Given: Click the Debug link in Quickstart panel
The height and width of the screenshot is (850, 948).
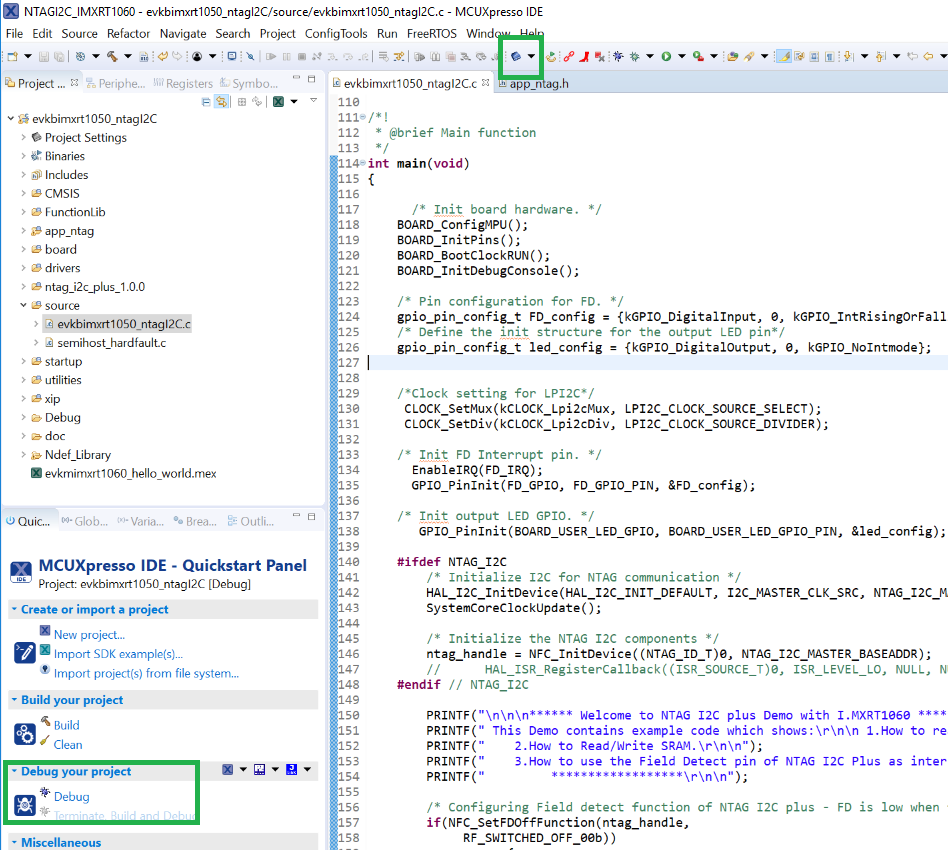Looking at the screenshot, I should click(71, 797).
